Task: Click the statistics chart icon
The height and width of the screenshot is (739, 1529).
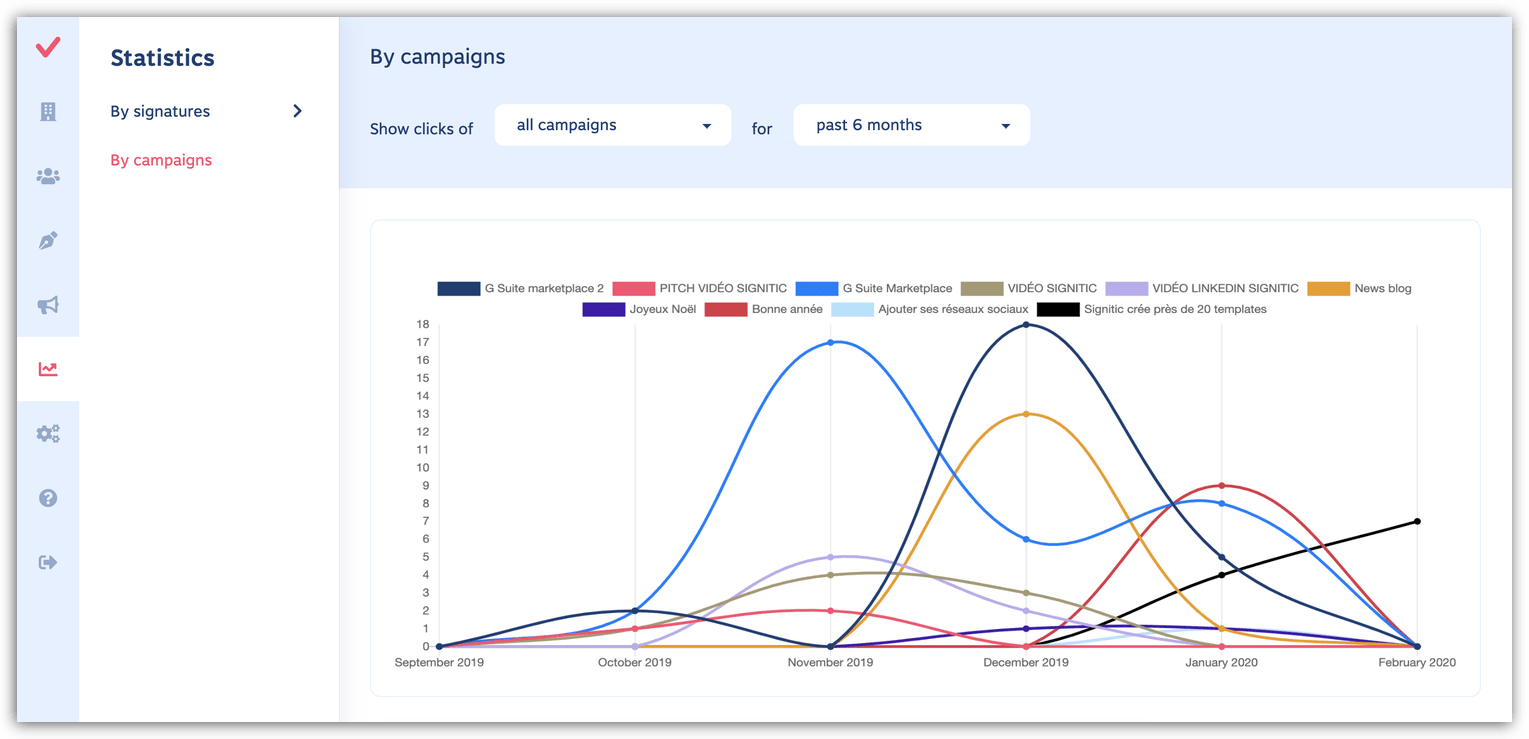Action: pos(48,369)
